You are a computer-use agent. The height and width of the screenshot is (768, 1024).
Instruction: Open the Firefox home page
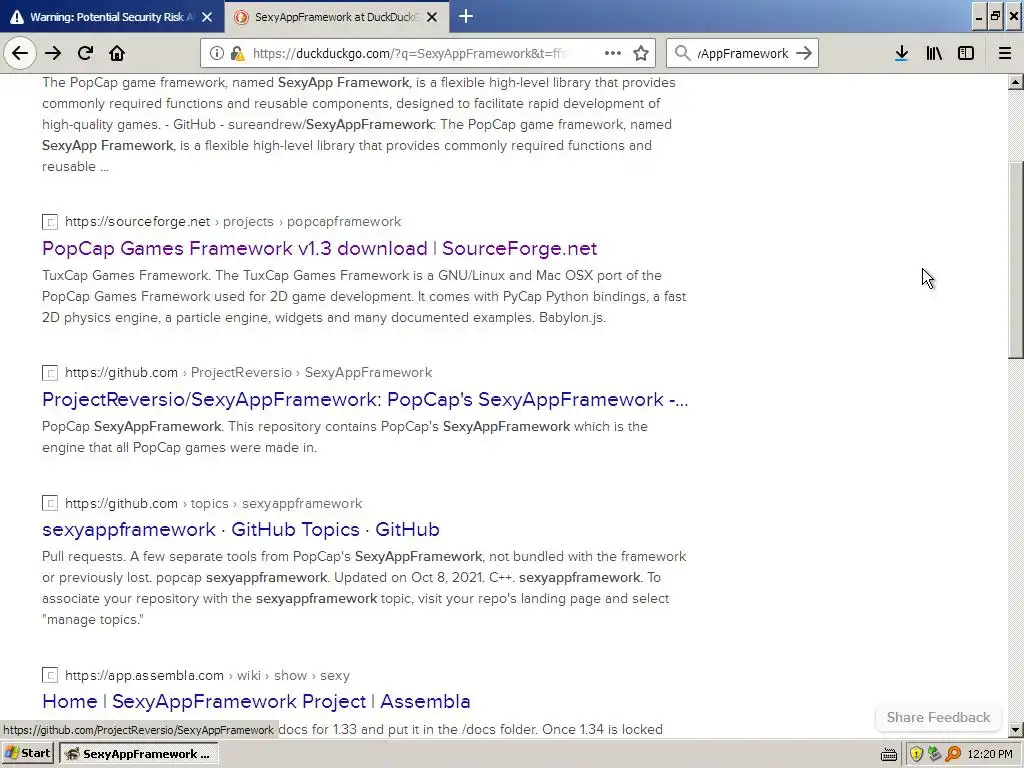(x=117, y=53)
